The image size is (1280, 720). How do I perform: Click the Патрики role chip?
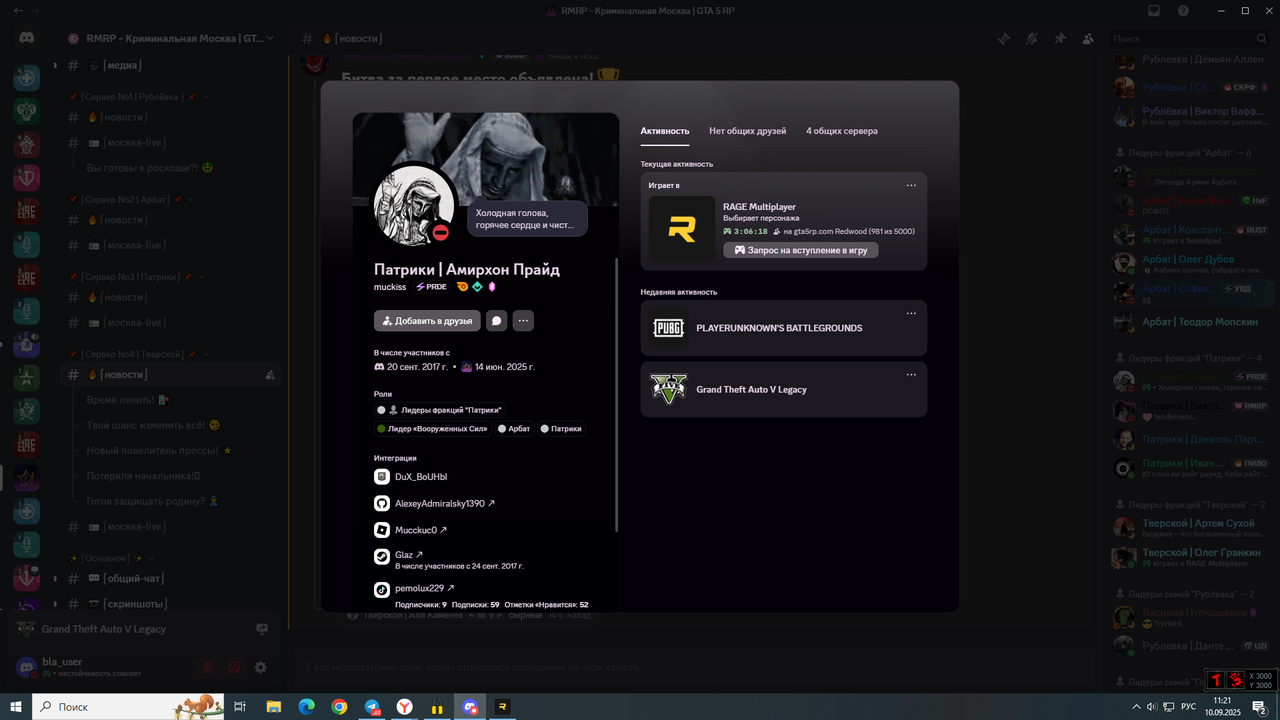click(562, 428)
